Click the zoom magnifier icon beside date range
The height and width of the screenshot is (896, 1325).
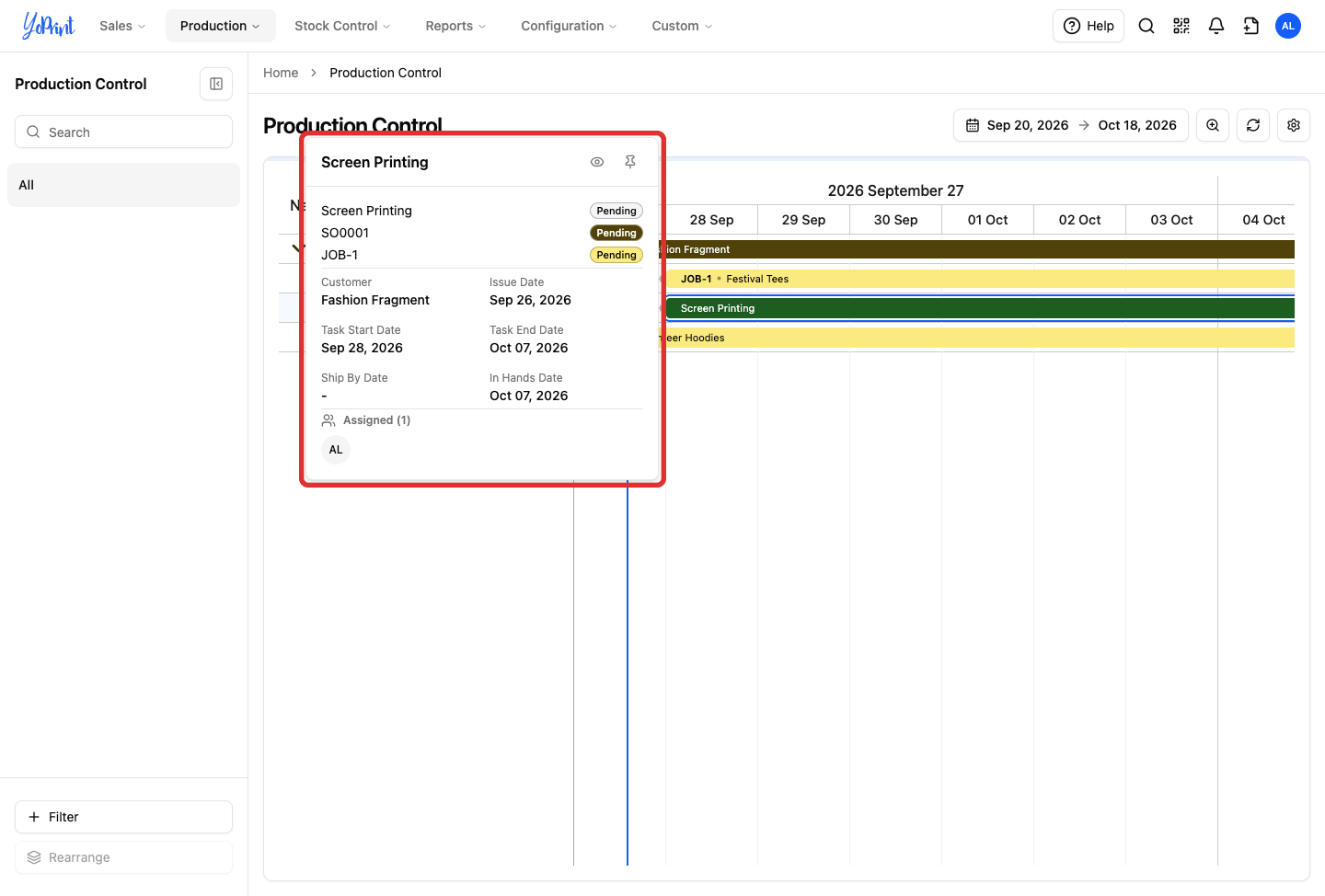(x=1213, y=125)
